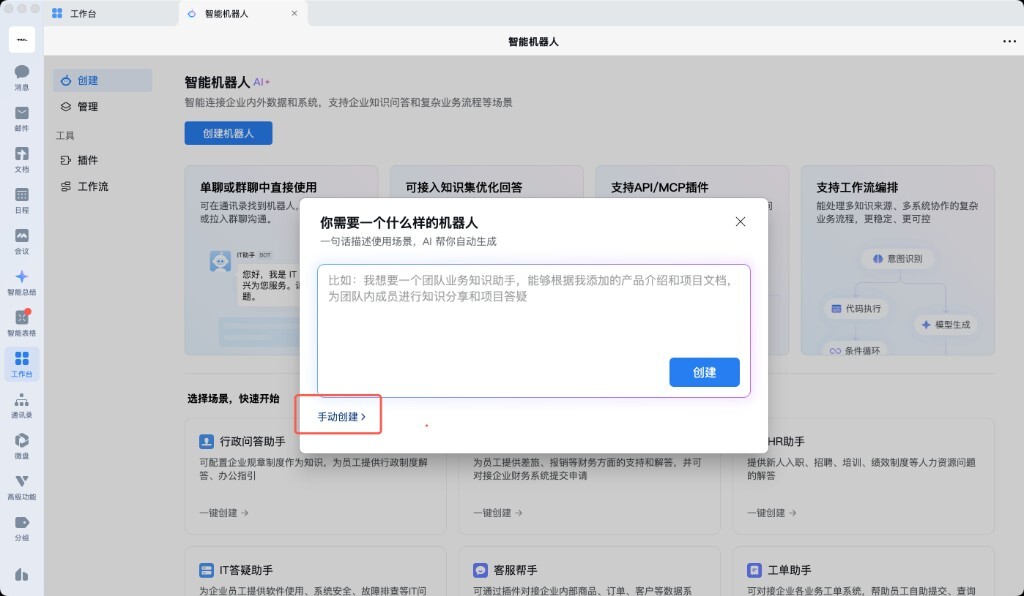Open 工作流 in the side navigation
This screenshot has height=596, width=1024.
pos(93,186)
